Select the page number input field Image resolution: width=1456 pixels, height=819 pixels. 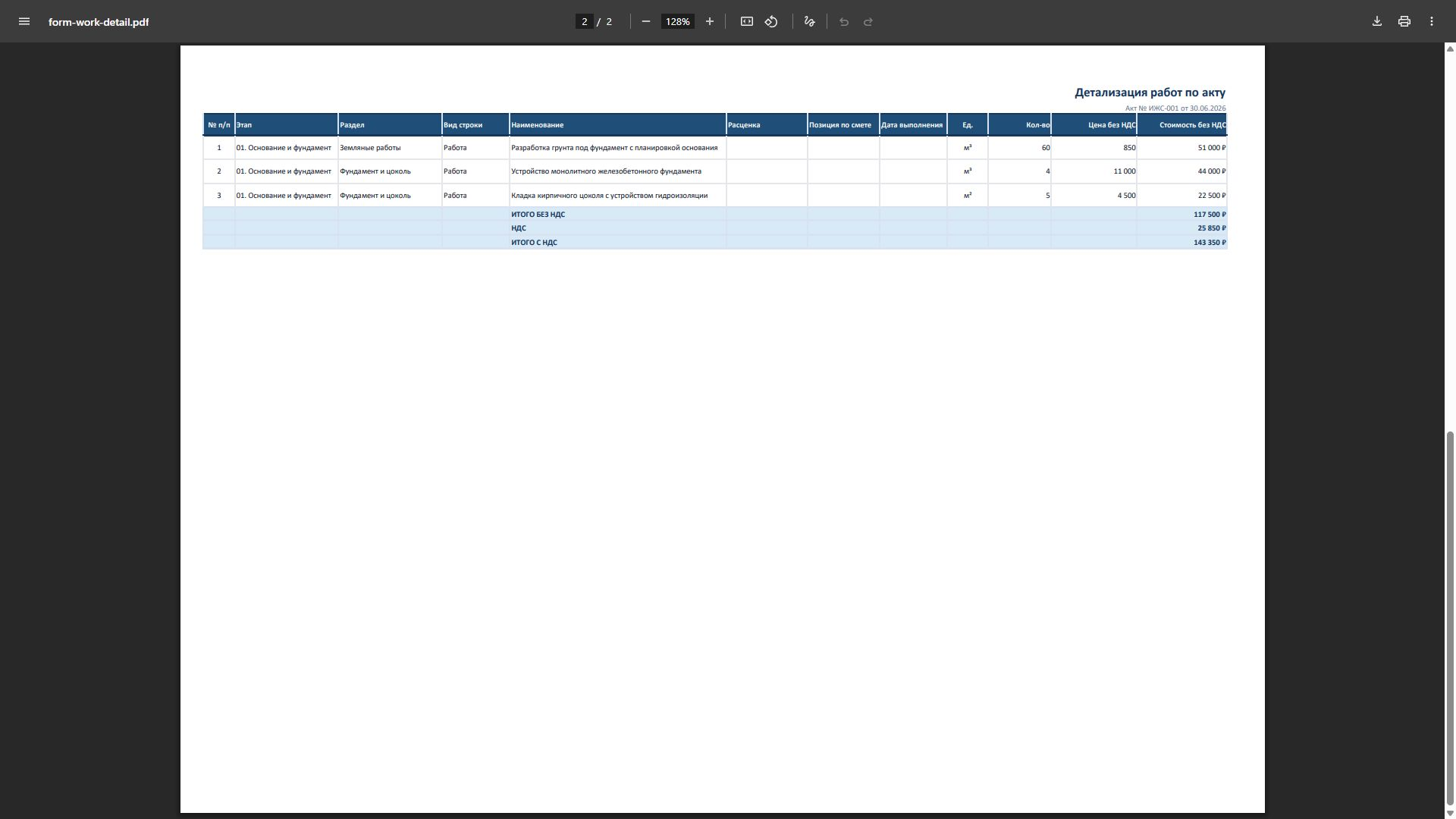pyautogui.click(x=585, y=21)
